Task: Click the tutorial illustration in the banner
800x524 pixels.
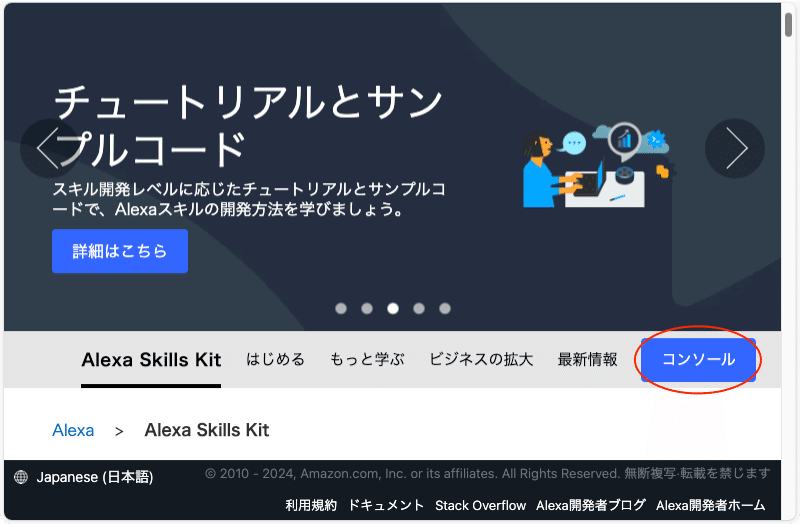Action: [596, 165]
